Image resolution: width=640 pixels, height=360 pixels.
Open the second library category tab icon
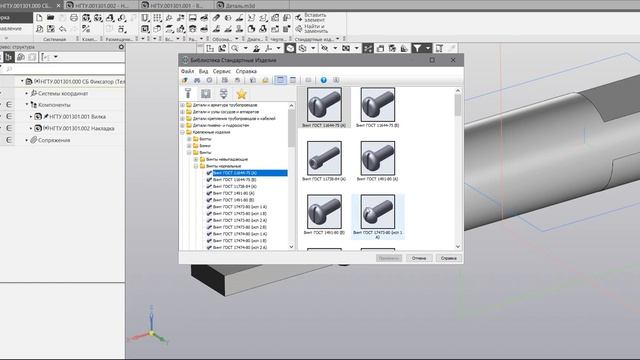[x=206, y=94]
